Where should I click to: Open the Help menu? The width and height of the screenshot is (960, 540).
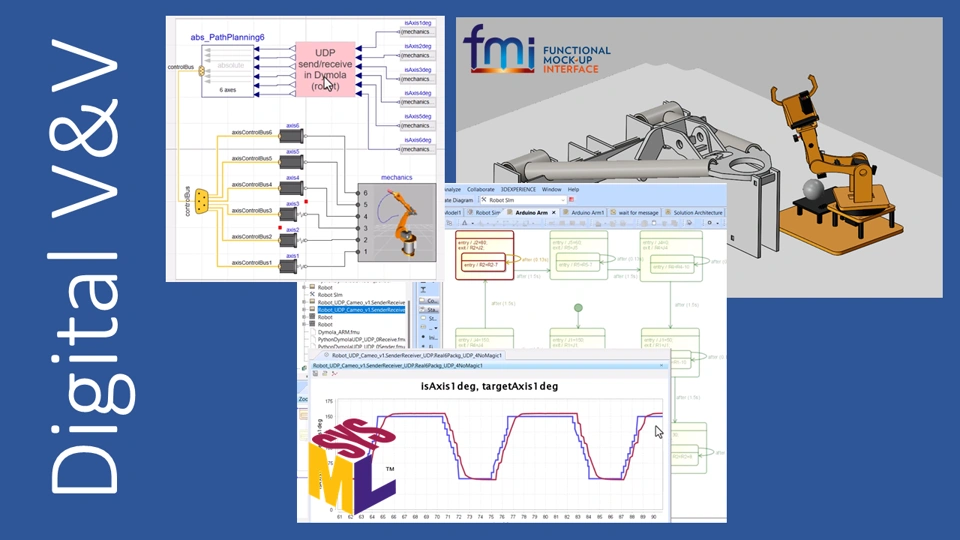pos(573,190)
